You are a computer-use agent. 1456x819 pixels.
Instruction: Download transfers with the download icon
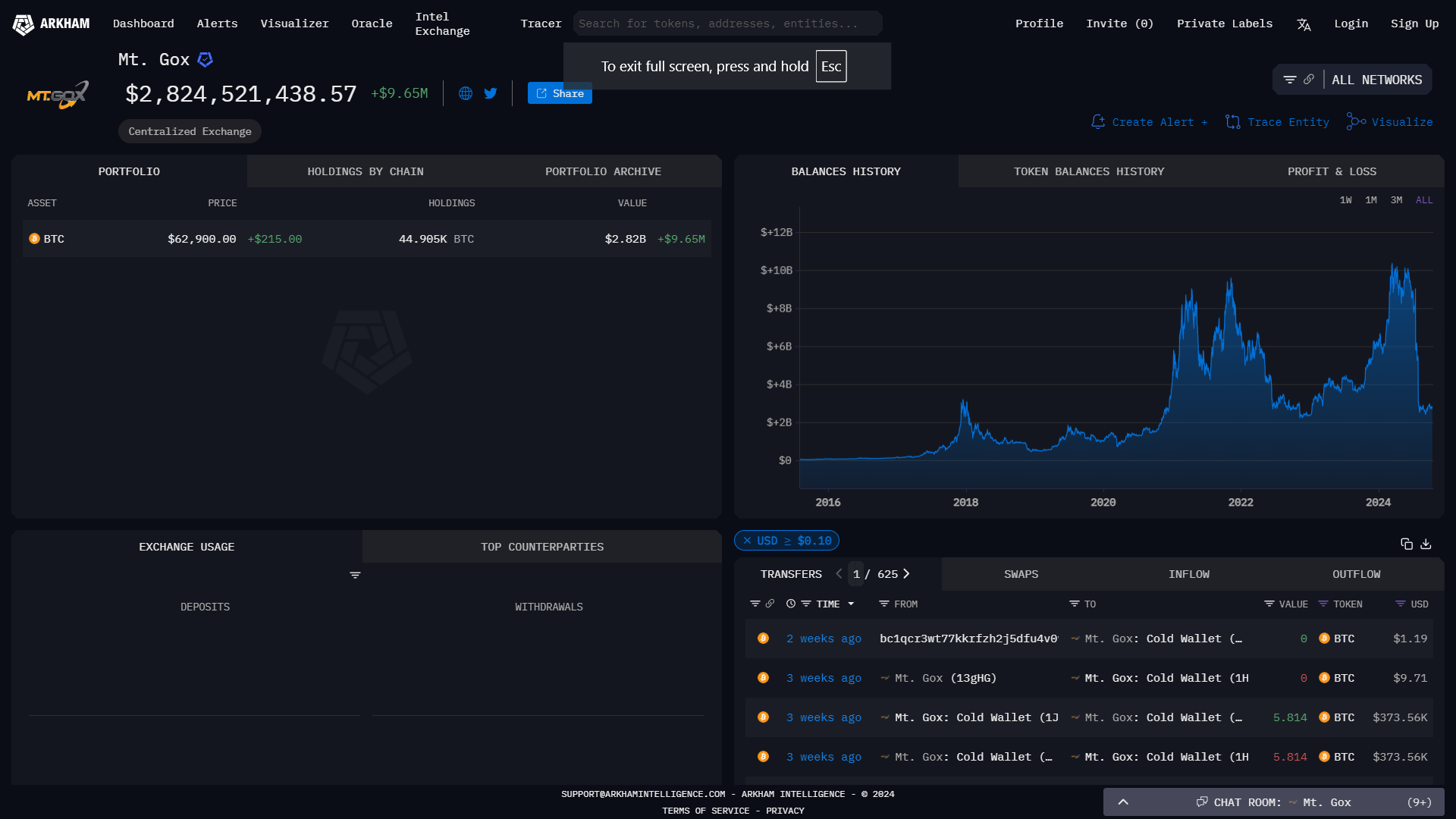point(1426,544)
